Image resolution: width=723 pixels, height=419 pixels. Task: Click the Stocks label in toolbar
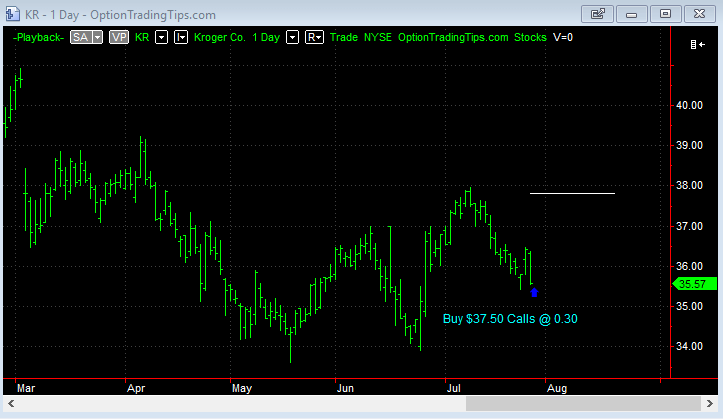pos(530,37)
